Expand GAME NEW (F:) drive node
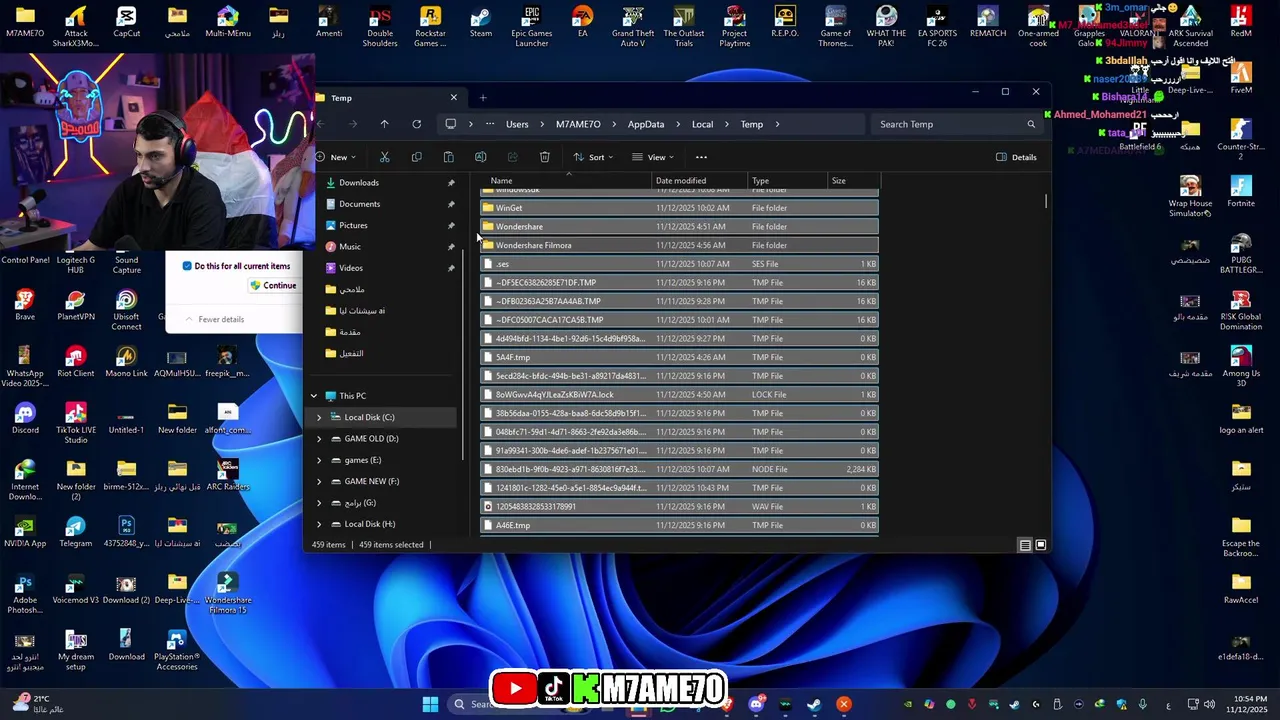This screenshot has height=720, width=1280. tap(319, 481)
